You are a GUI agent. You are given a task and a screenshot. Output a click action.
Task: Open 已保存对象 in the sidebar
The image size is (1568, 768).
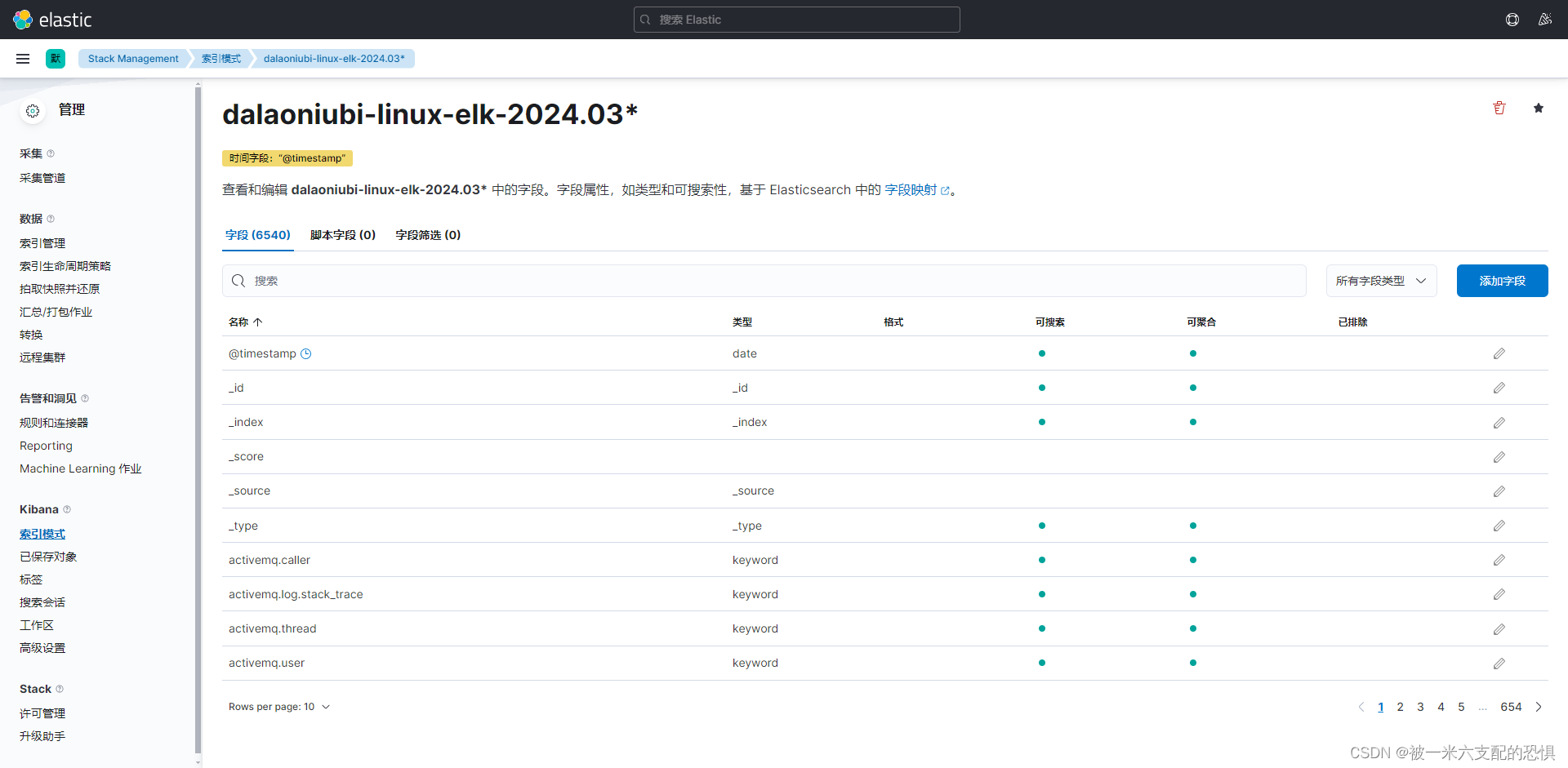coord(48,557)
